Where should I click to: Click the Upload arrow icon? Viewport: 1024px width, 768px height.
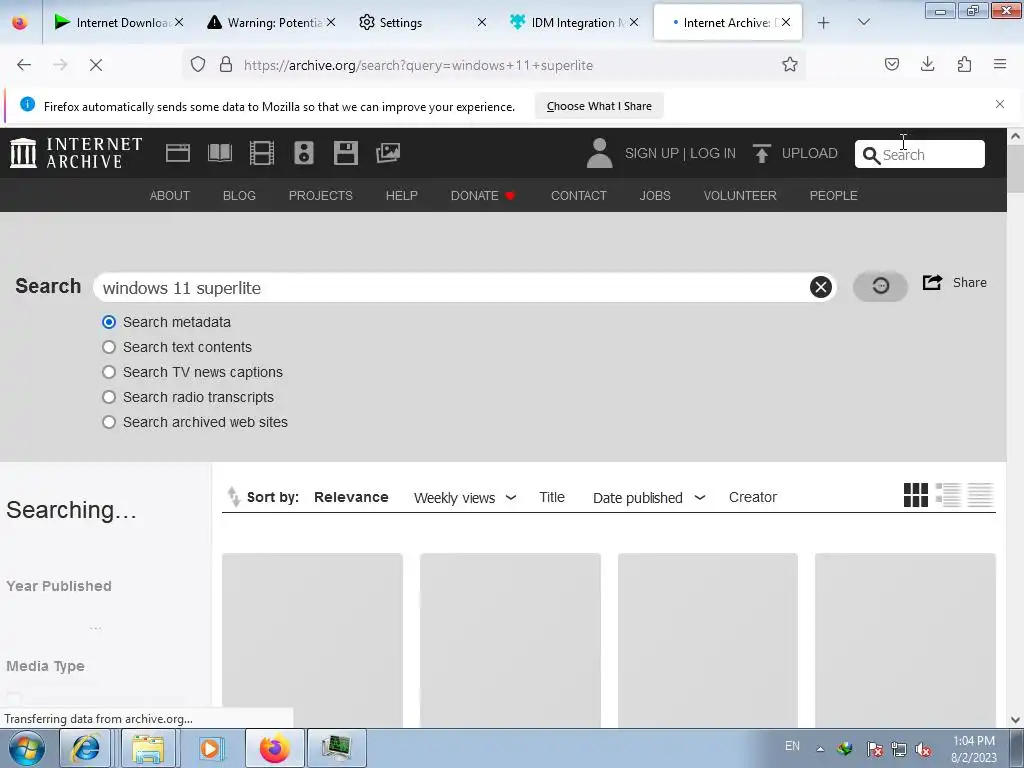(761, 153)
